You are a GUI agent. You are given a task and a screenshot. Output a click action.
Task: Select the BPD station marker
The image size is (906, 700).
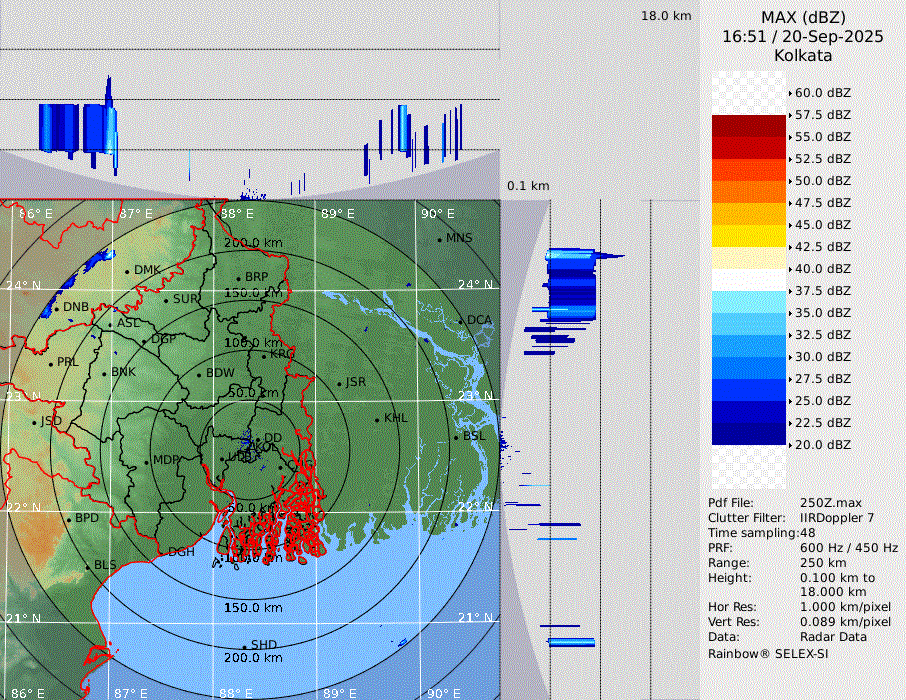(69, 519)
